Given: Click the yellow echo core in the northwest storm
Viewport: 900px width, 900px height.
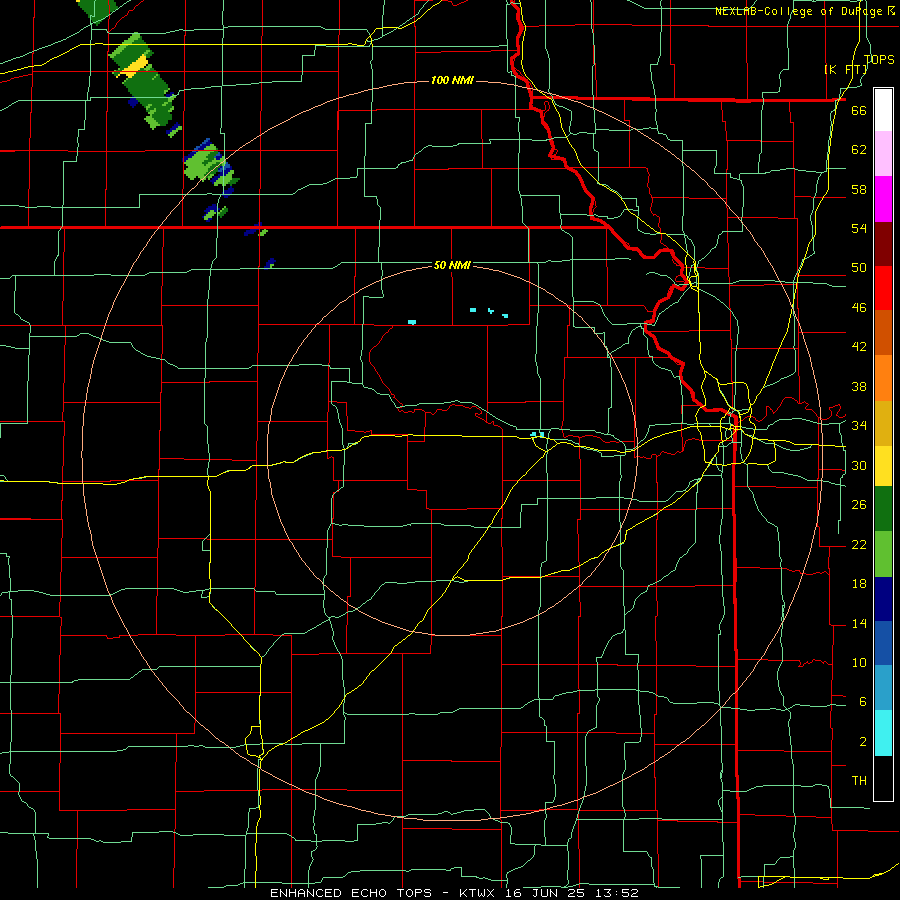Looking at the screenshot, I should (x=135, y=67).
